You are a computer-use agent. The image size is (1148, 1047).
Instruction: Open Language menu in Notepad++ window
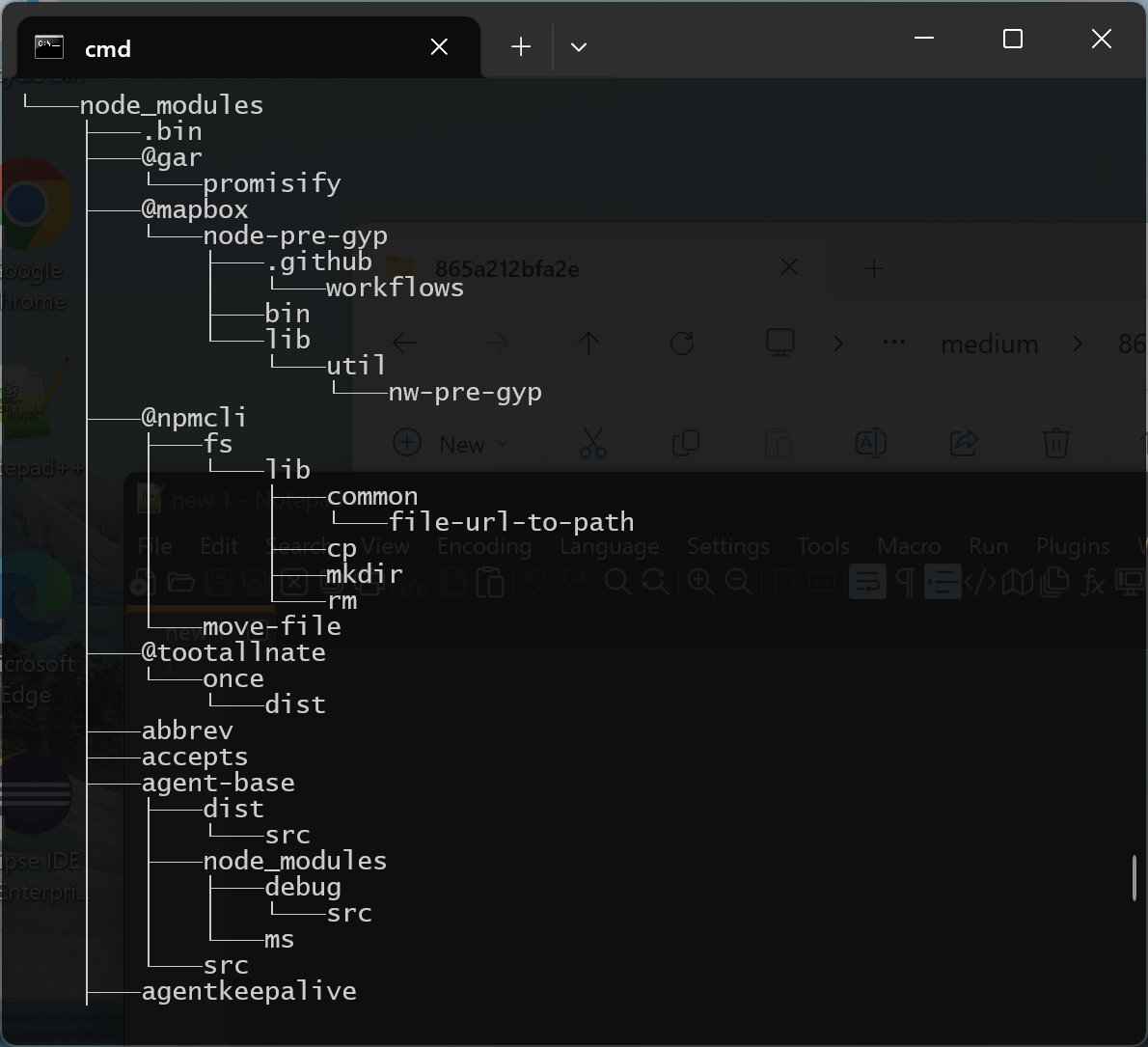point(609,546)
